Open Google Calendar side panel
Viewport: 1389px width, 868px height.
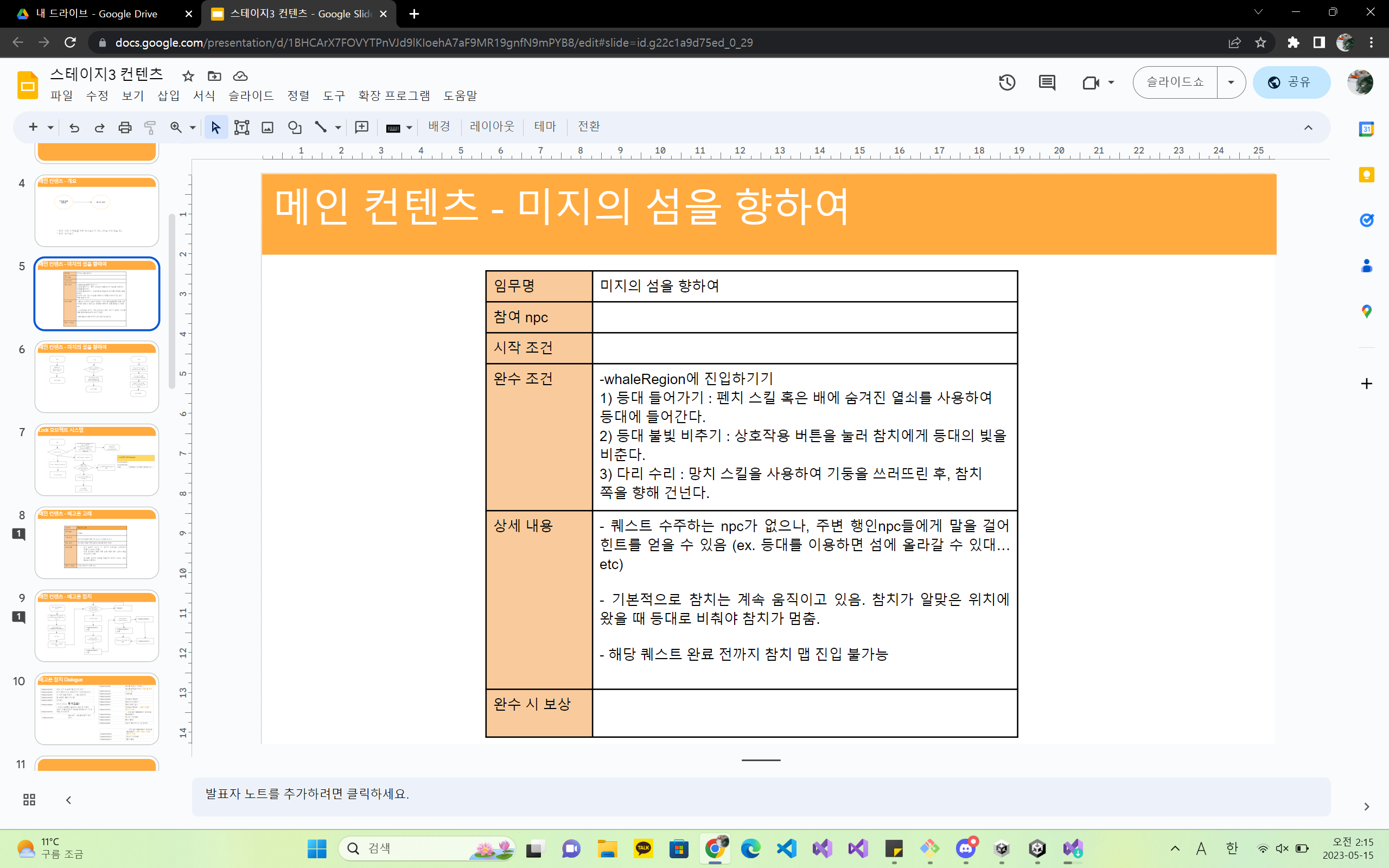click(x=1366, y=129)
